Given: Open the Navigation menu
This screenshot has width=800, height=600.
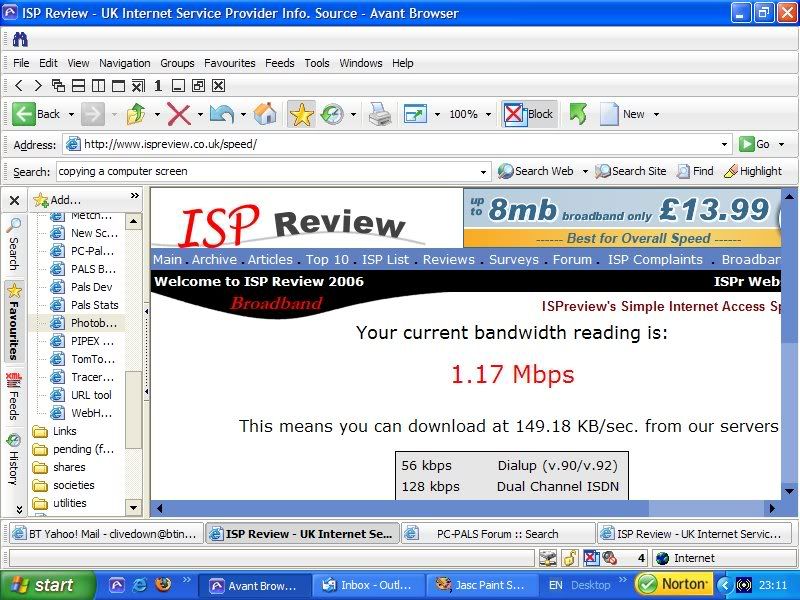Looking at the screenshot, I should click(x=124, y=63).
